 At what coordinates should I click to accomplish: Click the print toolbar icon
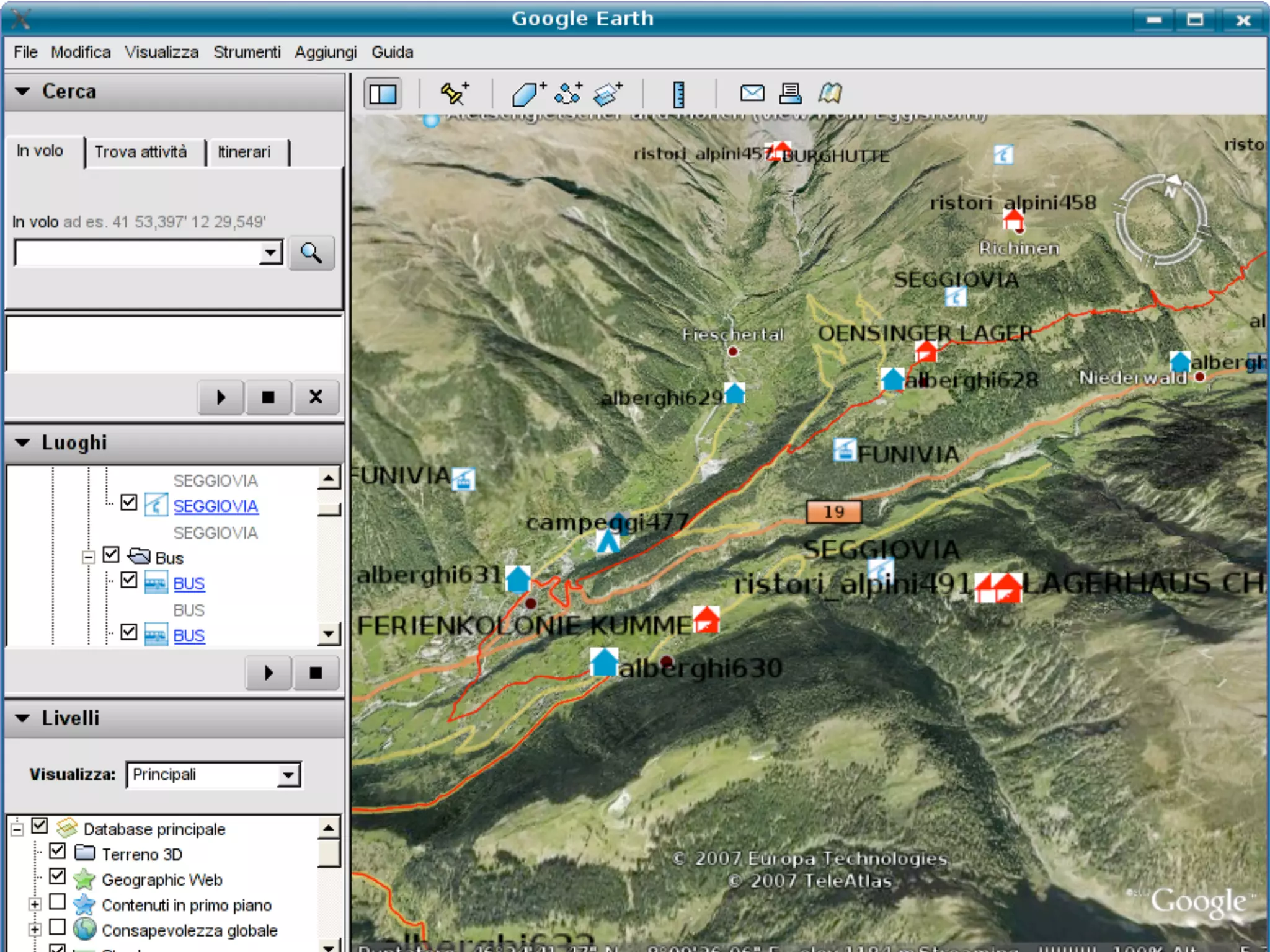[x=790, y=94]
